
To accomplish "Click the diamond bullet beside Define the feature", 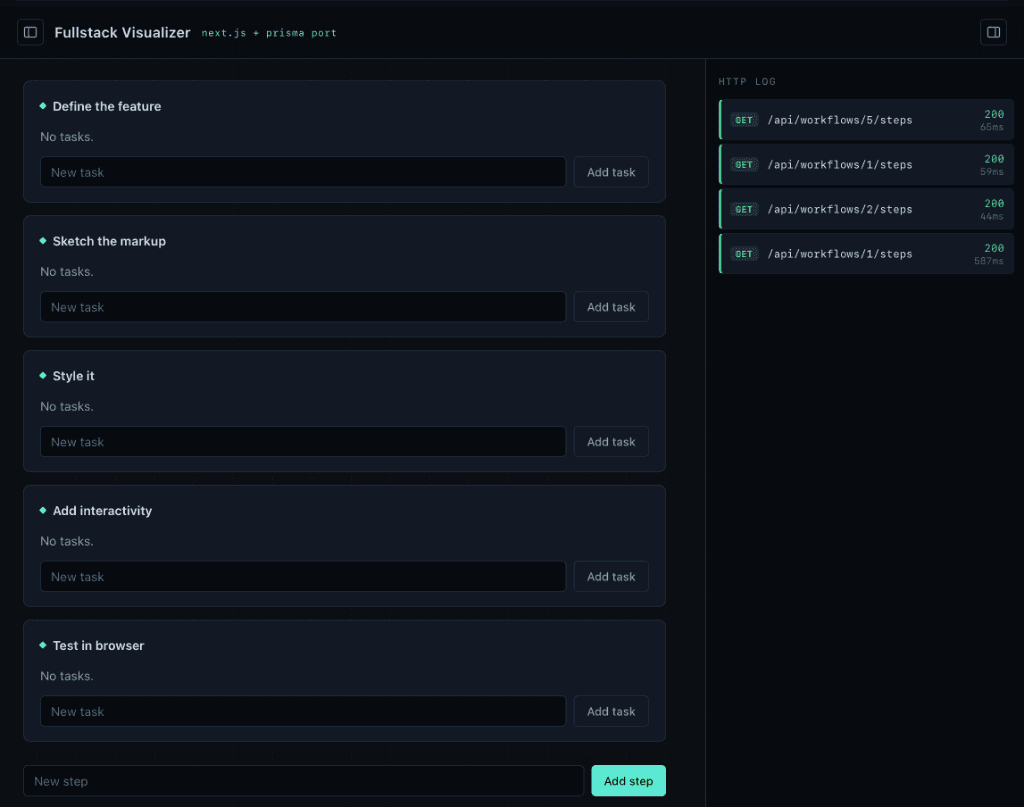I will click(42, 106).
